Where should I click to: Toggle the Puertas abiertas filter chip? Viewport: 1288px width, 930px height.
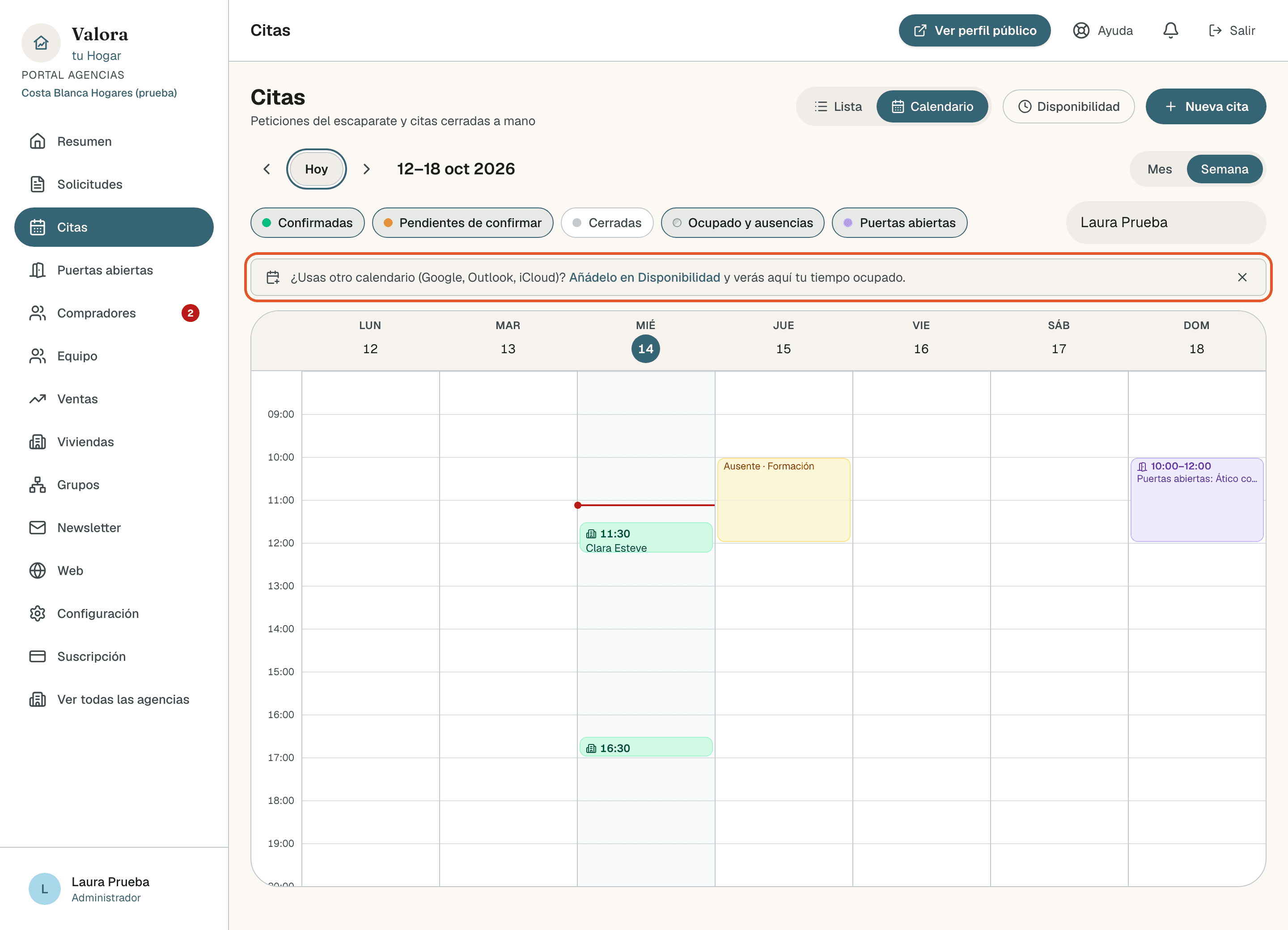click(899, 223)
